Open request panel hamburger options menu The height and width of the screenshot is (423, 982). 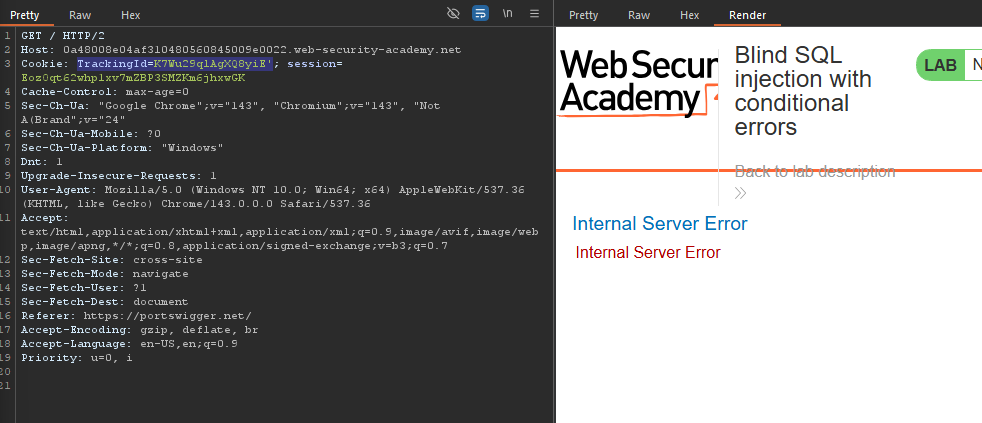[534, 13]
